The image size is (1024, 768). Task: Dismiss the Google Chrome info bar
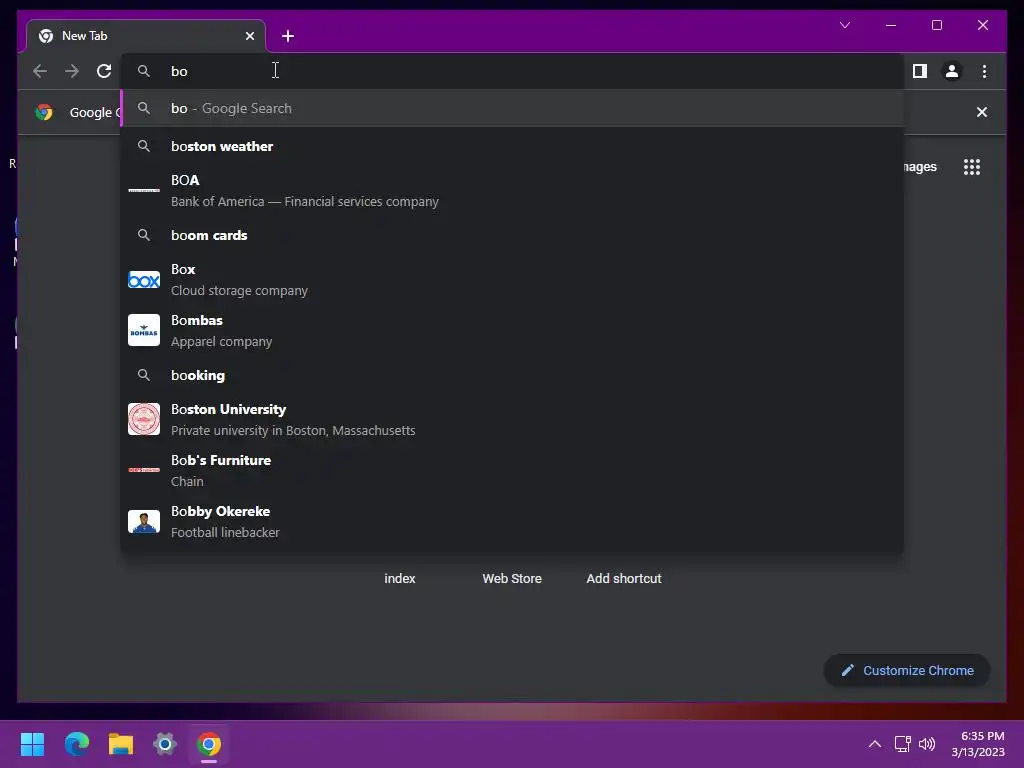coord(981,112)
